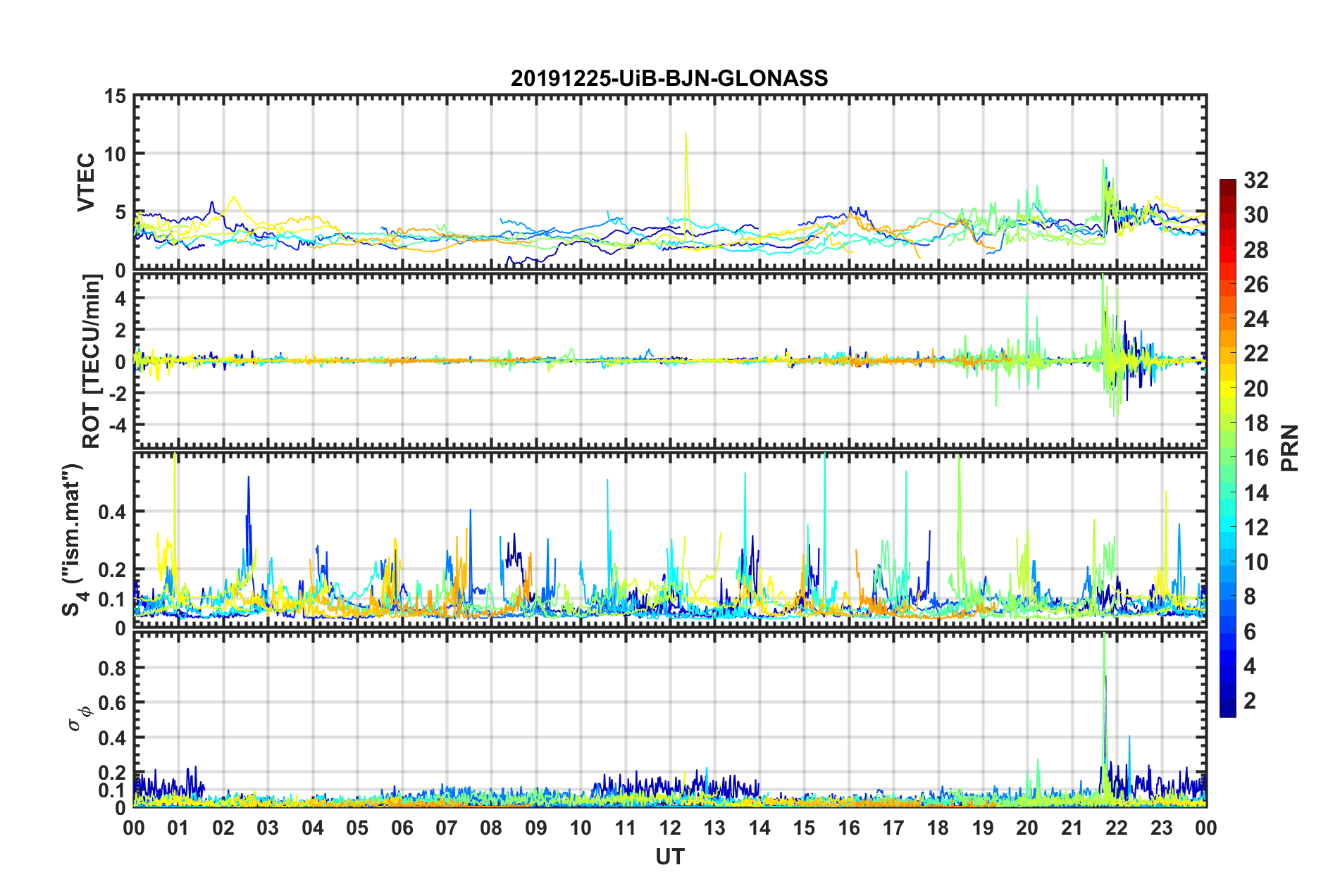Viewport: 1340px width, 896px height.
Task: Click colorbar tick label 32
Action: tap(1255, 180)
